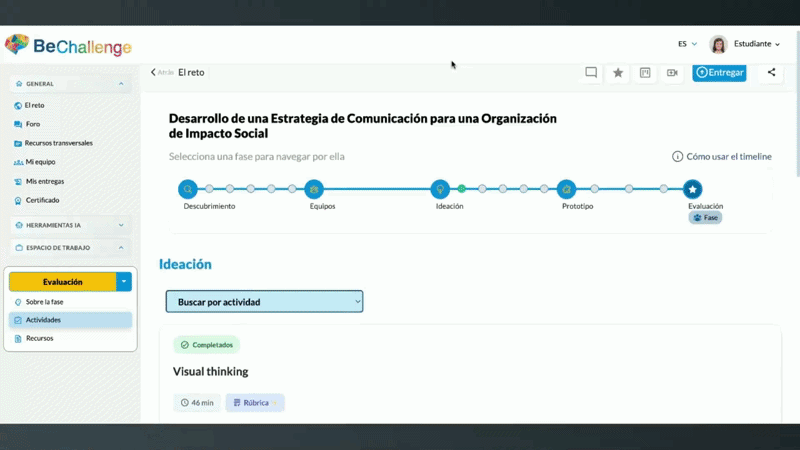The width and height of the screenshot is (800, 450).
Task: Click the El reto breadcrumb title
Action: (x=191, y=72)
